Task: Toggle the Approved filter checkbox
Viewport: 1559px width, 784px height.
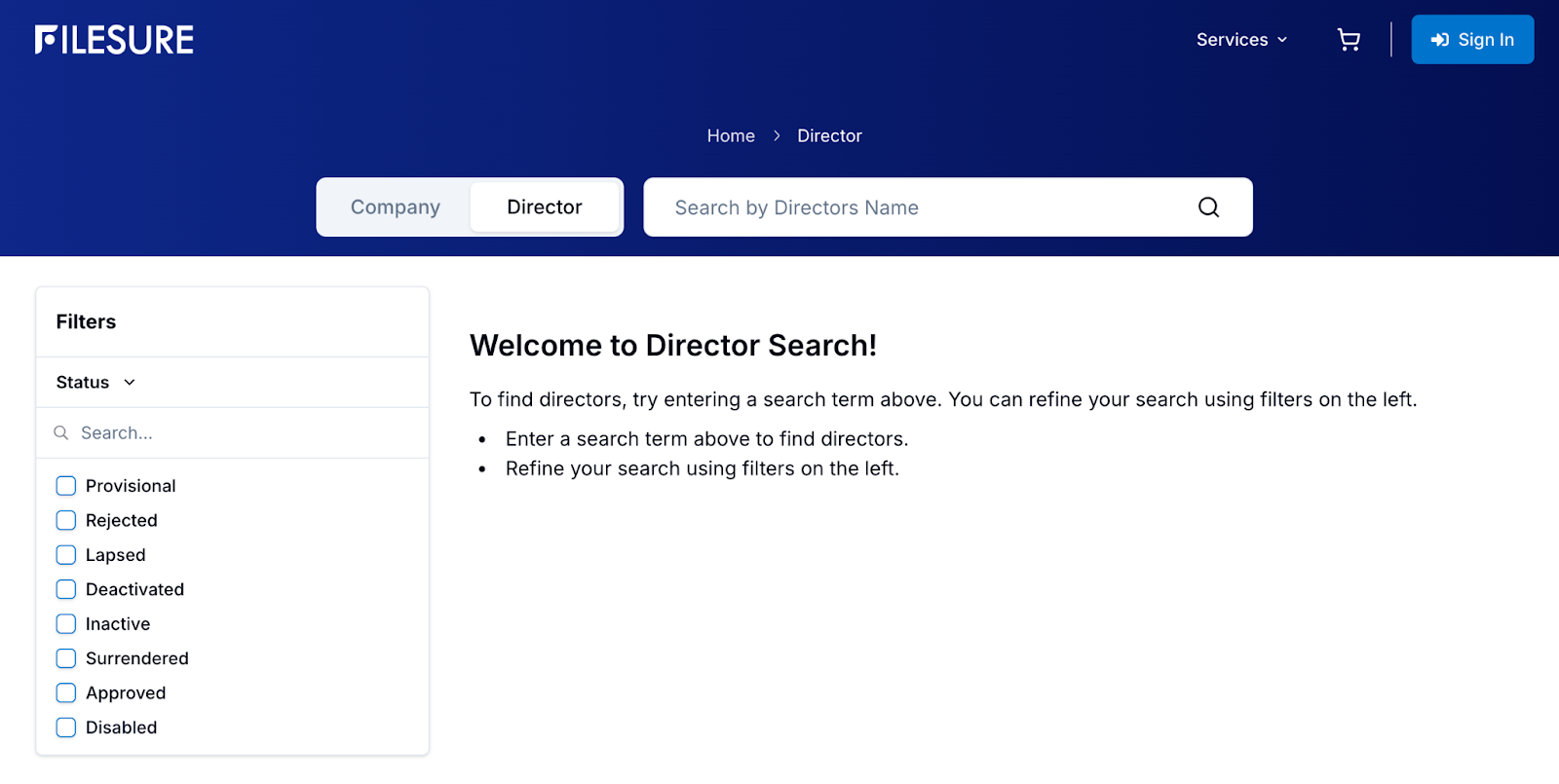Action: click(66, 693)
